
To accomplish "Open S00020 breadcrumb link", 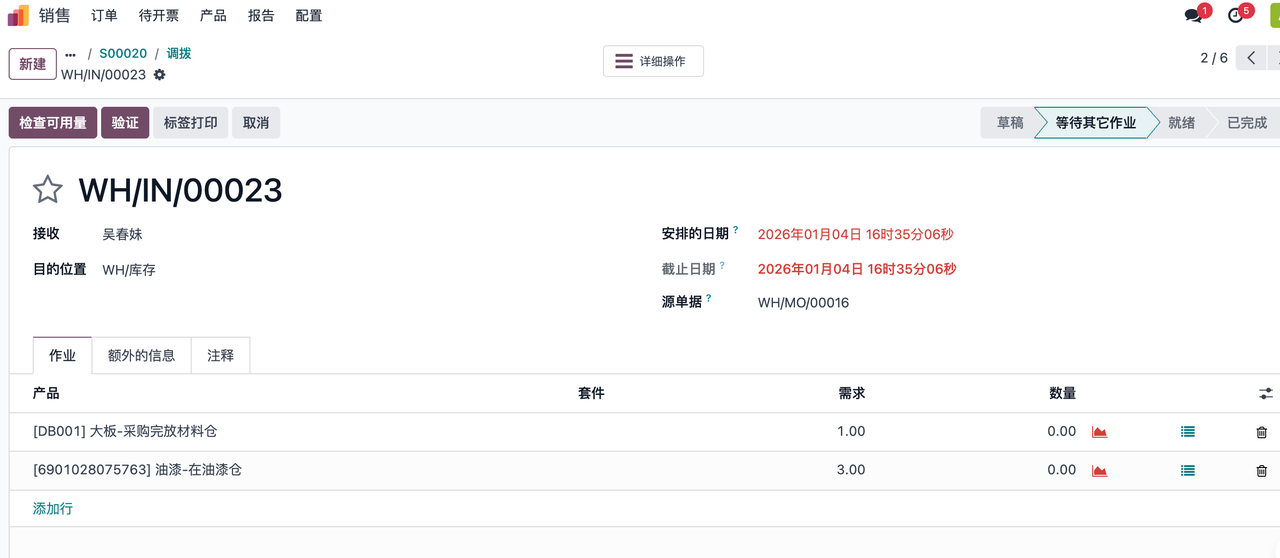I will click(123, 54).
